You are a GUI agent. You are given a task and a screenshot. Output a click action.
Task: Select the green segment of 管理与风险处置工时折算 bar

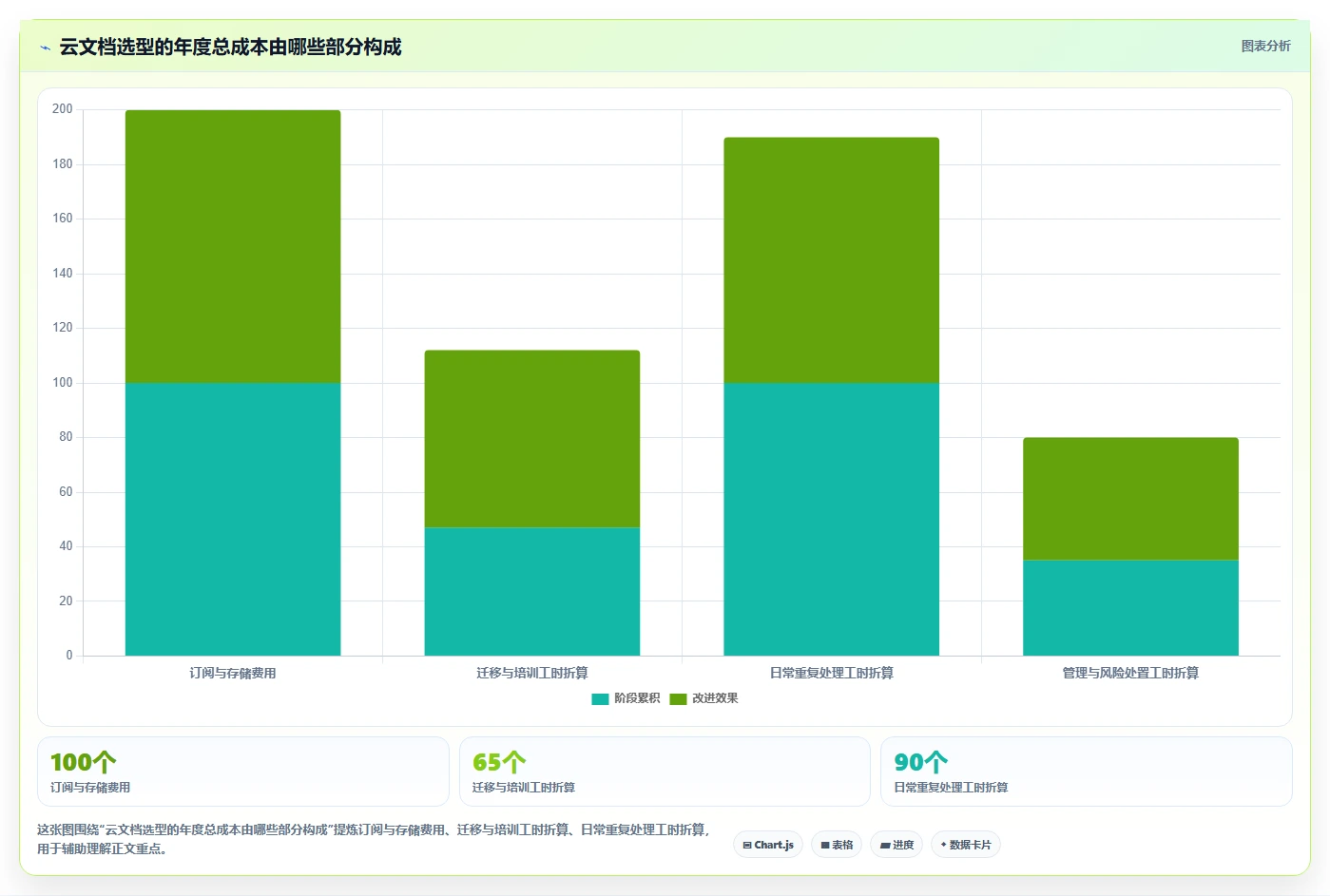[1131, 499]
